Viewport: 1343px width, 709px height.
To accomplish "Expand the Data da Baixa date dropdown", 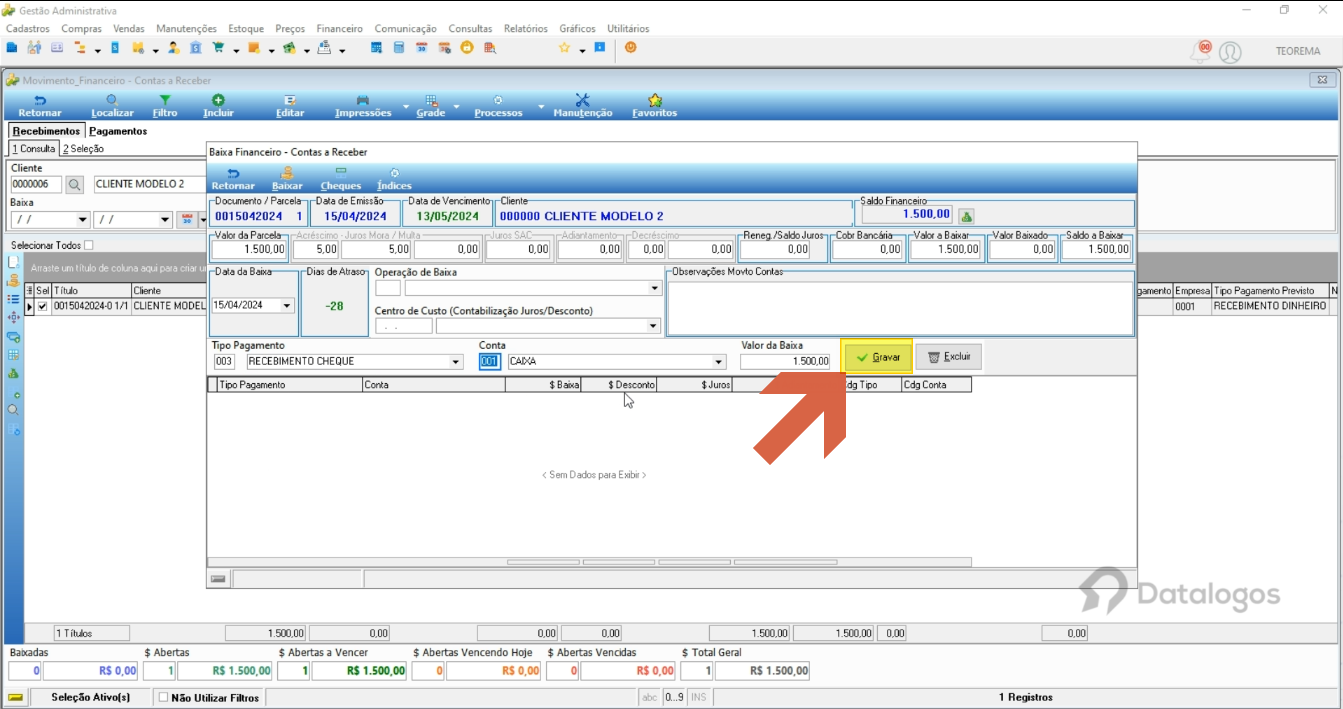I will (288, 306).
